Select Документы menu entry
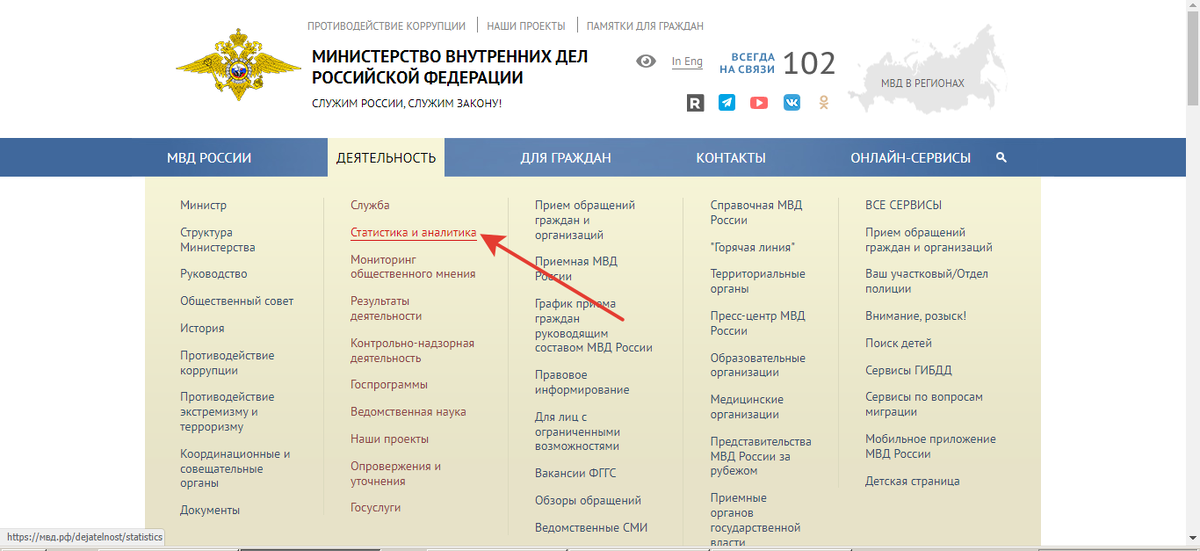This screenshot has height=551, width=1200. point(210,510)
